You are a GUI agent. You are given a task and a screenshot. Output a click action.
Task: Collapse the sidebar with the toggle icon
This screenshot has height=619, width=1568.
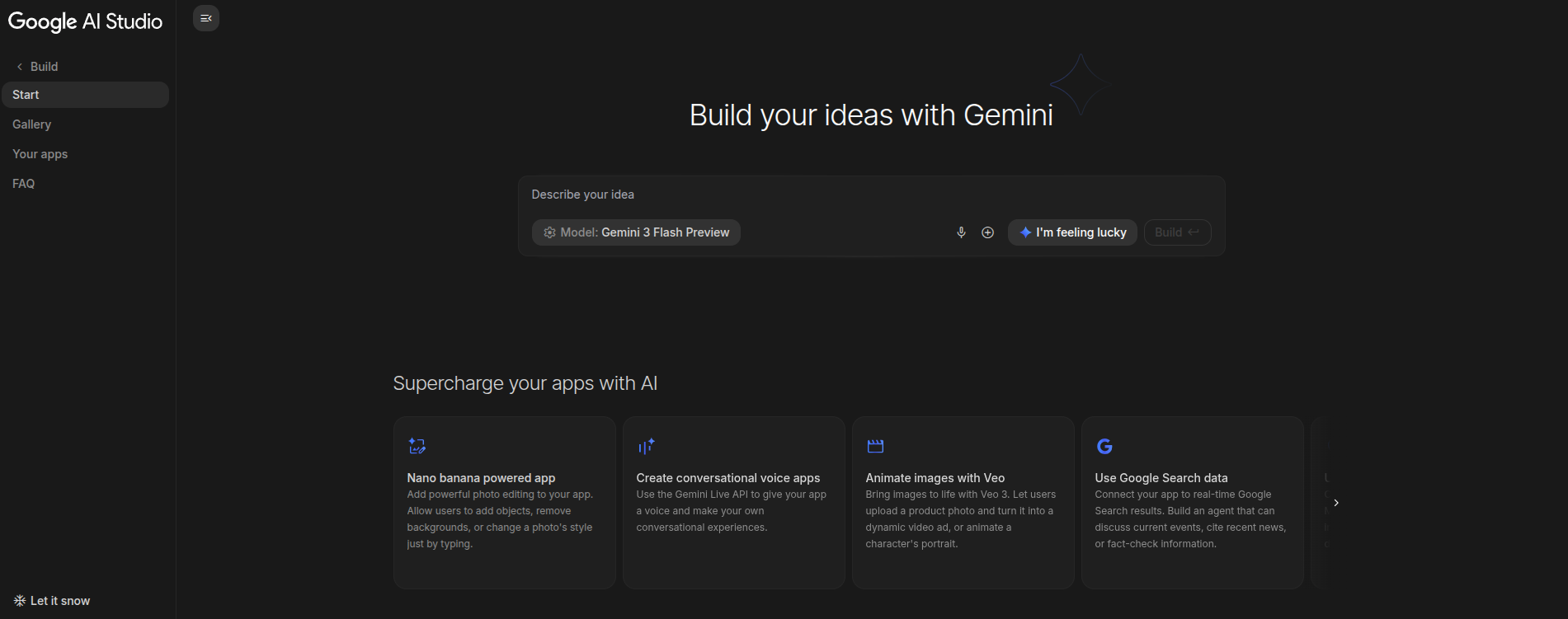(206, 18)
